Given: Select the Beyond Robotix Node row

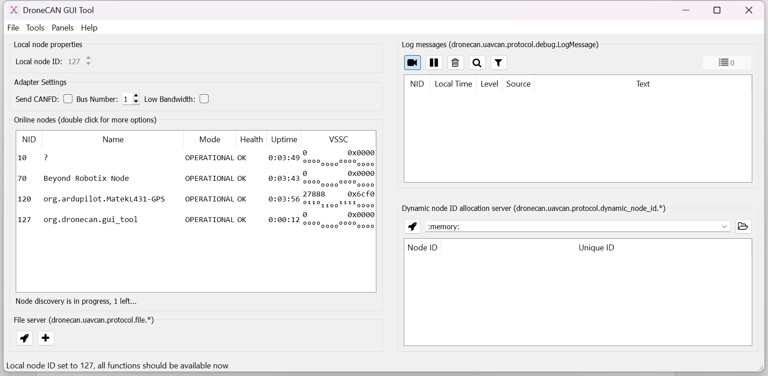Looking at the screenshot, I should point(196,179).
